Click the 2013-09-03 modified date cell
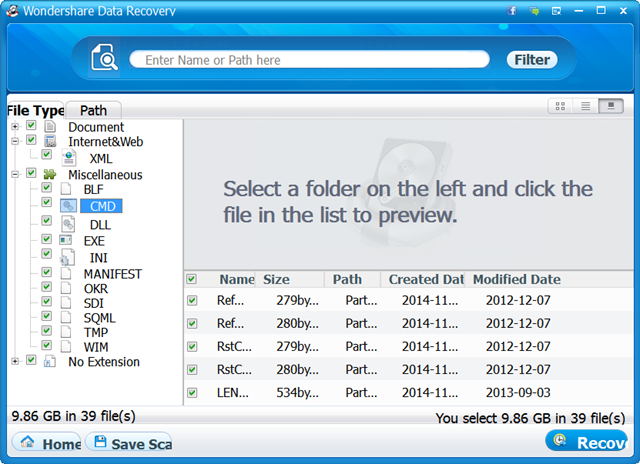Image resolution: width=640 pixels, height=464 pixels. click(518, 393)
